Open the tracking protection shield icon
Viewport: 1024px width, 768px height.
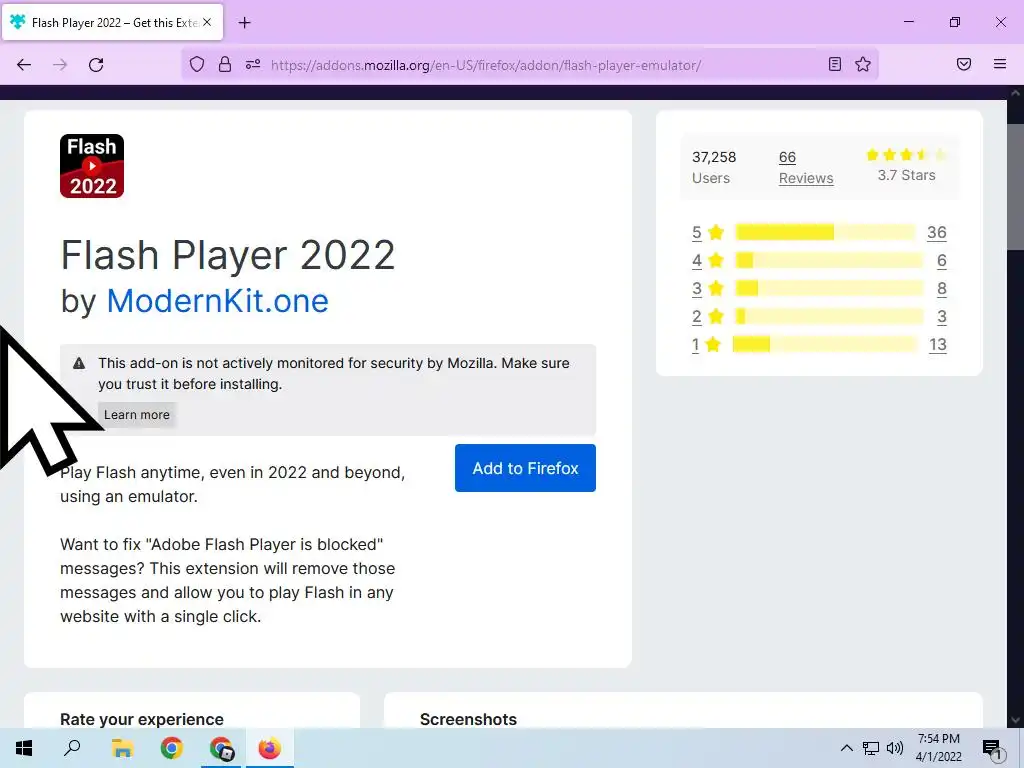tap(197, 64)
